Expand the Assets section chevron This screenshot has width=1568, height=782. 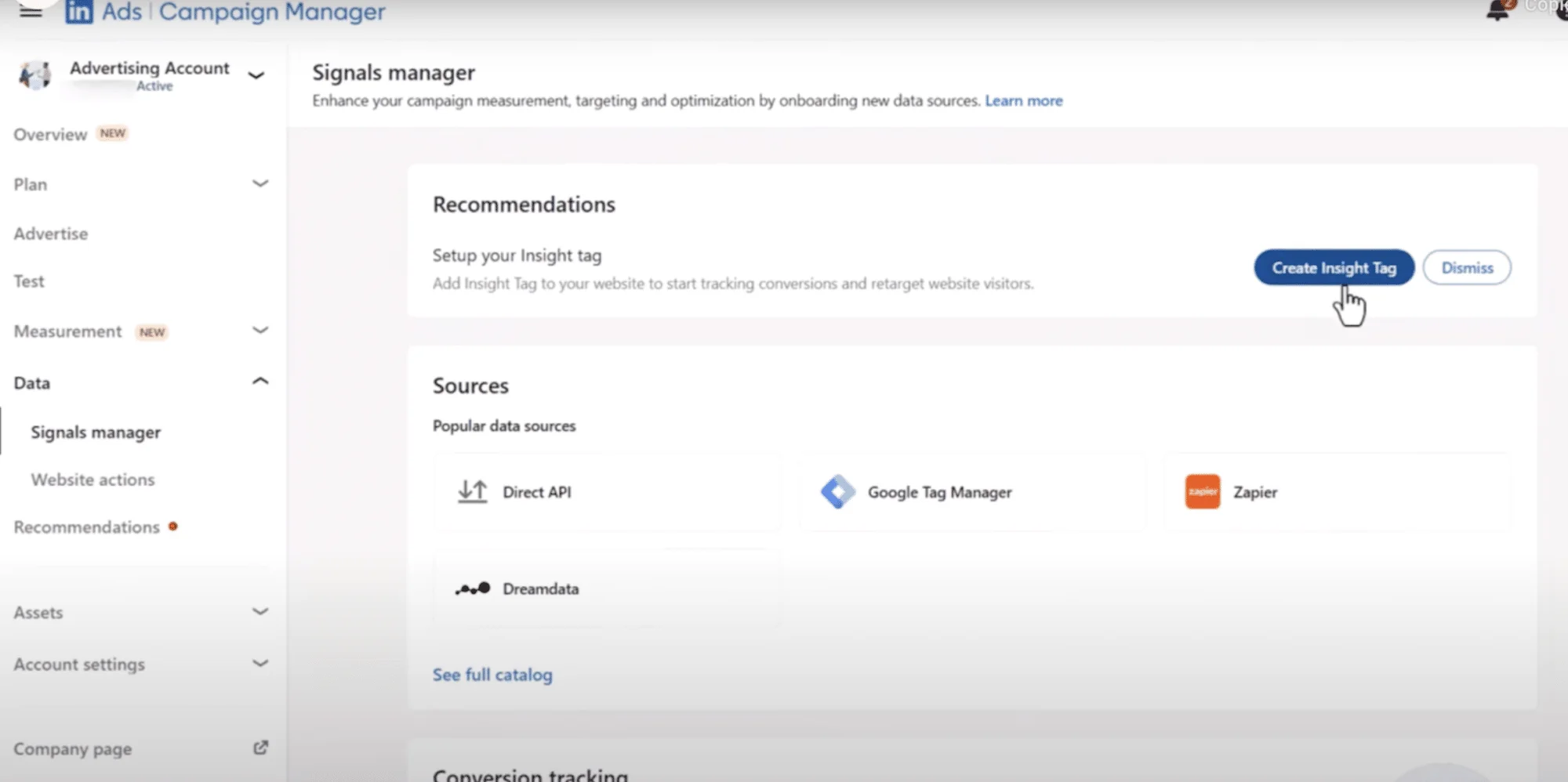(x=260, y=611)
